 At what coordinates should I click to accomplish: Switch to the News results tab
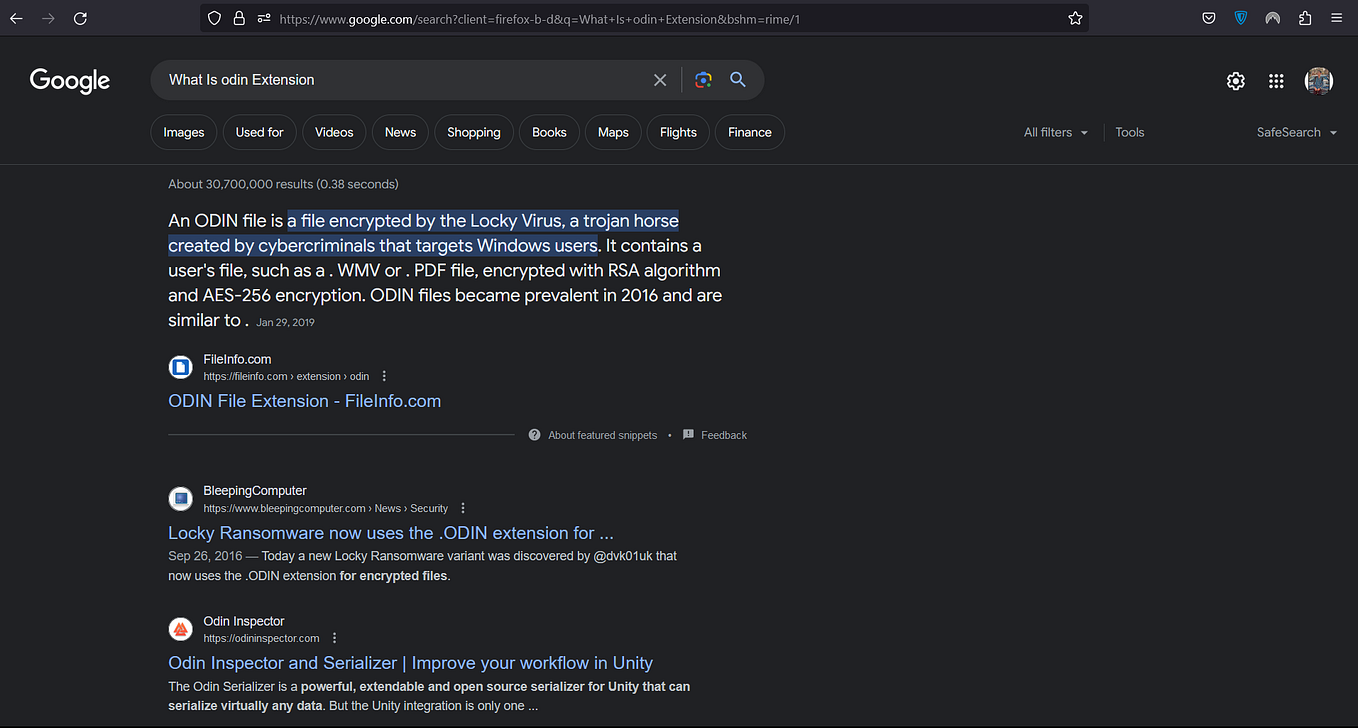pos(400,132)
